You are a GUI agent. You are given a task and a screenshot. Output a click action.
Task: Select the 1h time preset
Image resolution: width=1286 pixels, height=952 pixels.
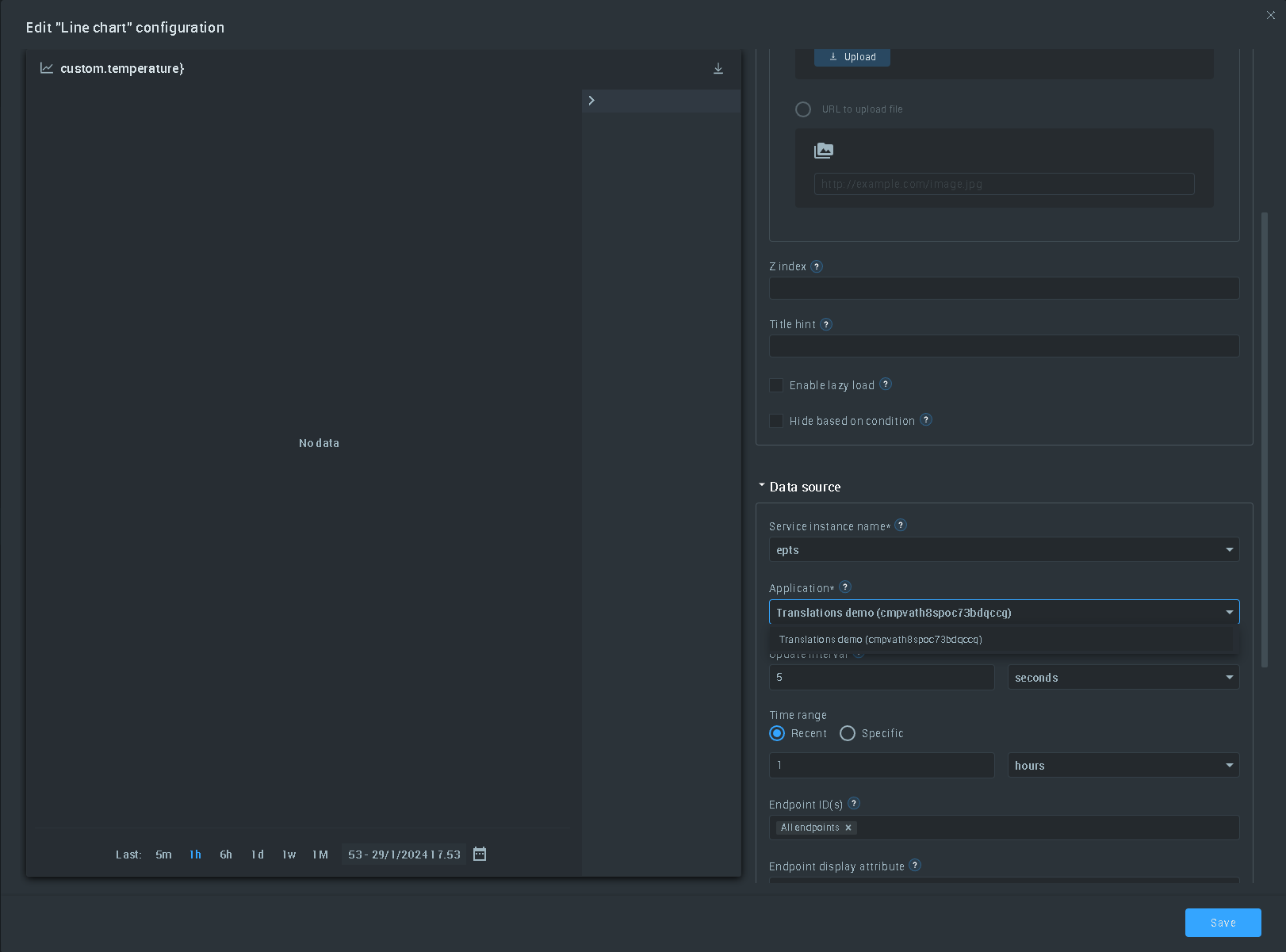coord(195,855)
